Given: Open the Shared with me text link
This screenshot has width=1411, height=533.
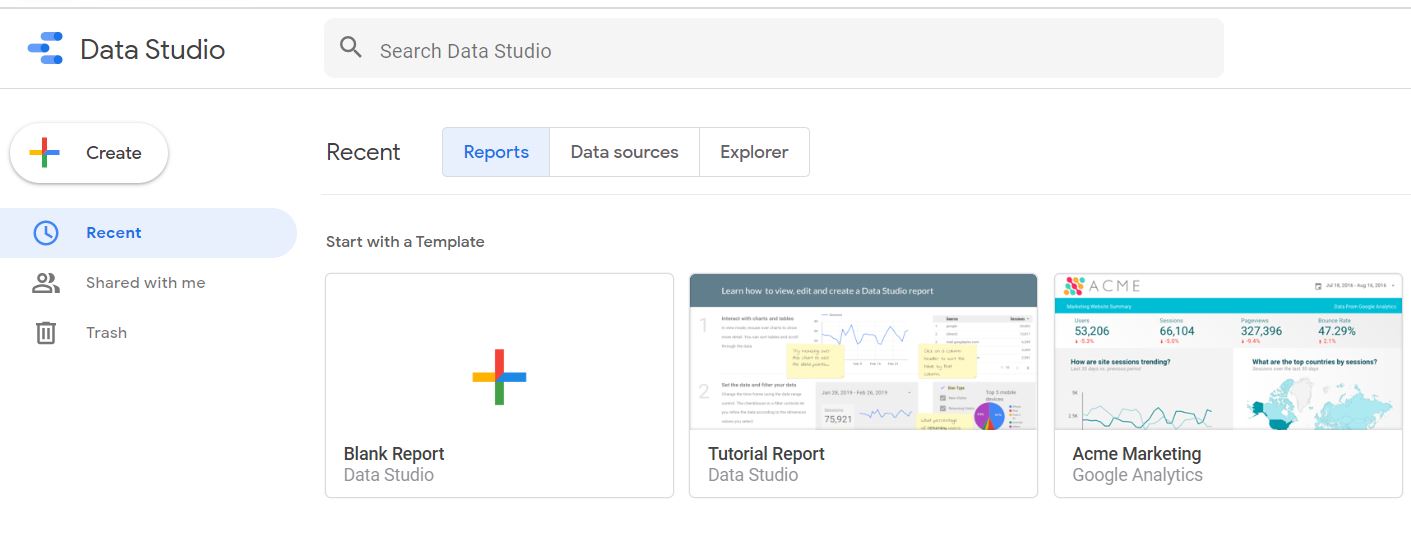Looking at the screenshot, I should click(146, 283).
